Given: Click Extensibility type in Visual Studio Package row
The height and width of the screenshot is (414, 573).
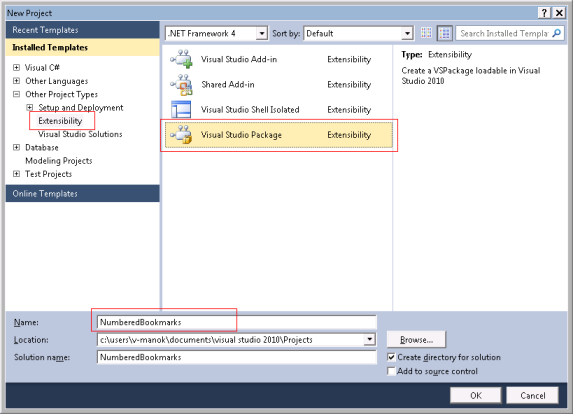Looking at the screenshot, I should [349, 135].
